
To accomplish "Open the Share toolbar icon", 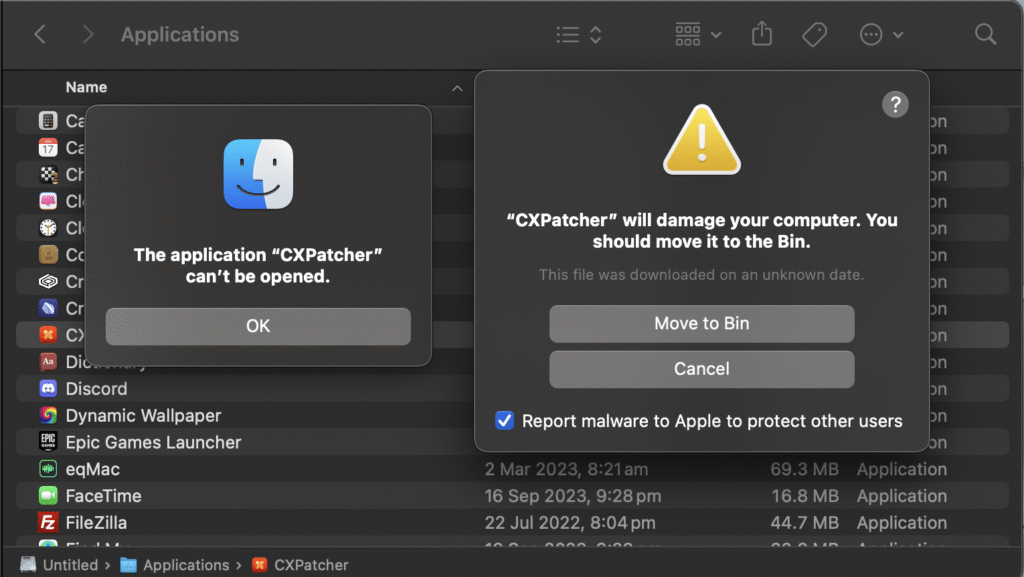I will pyautogui.click(x=762, y=35).
